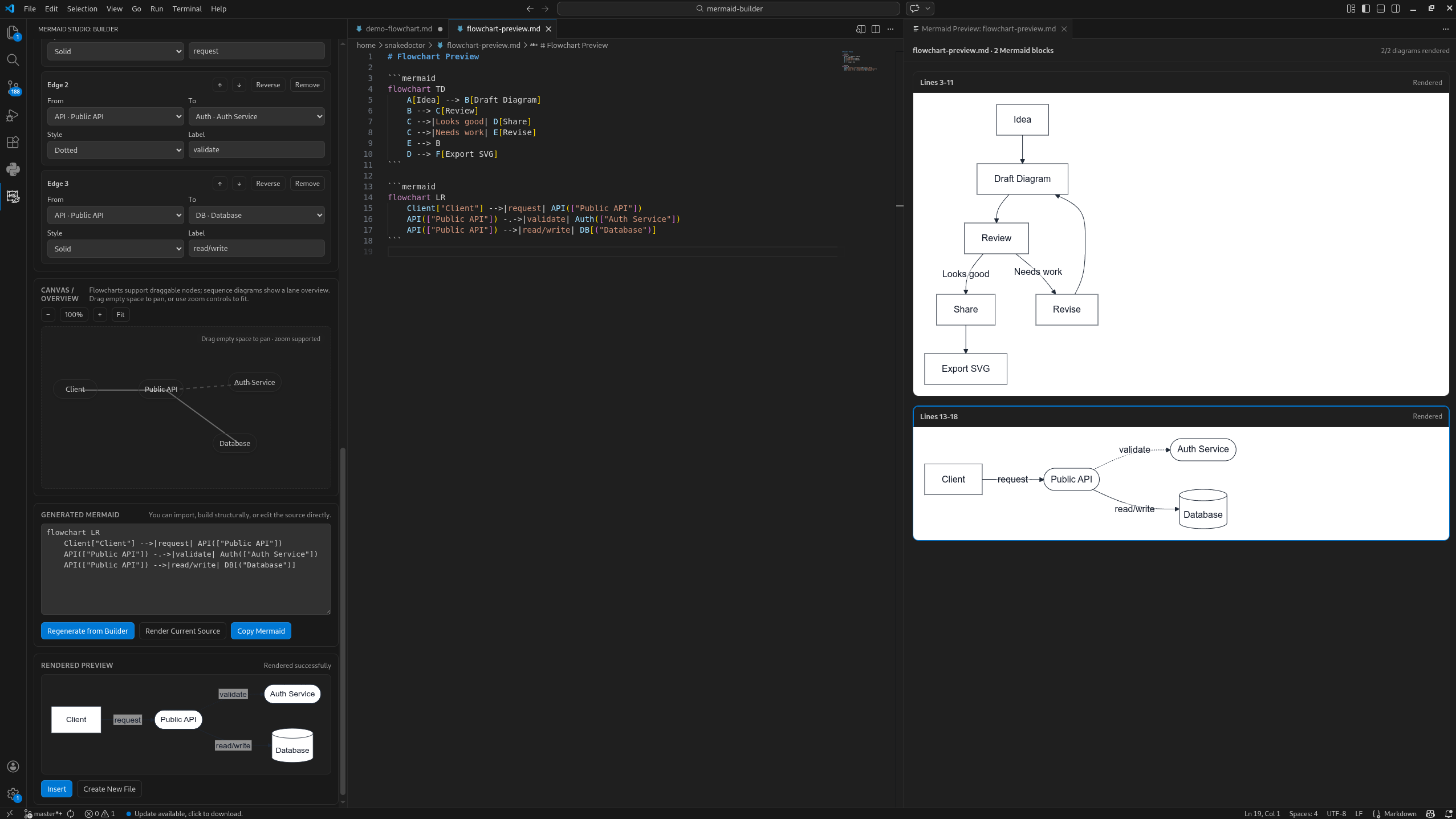Open the Search view in the sidebar

[x=14, y=60]
